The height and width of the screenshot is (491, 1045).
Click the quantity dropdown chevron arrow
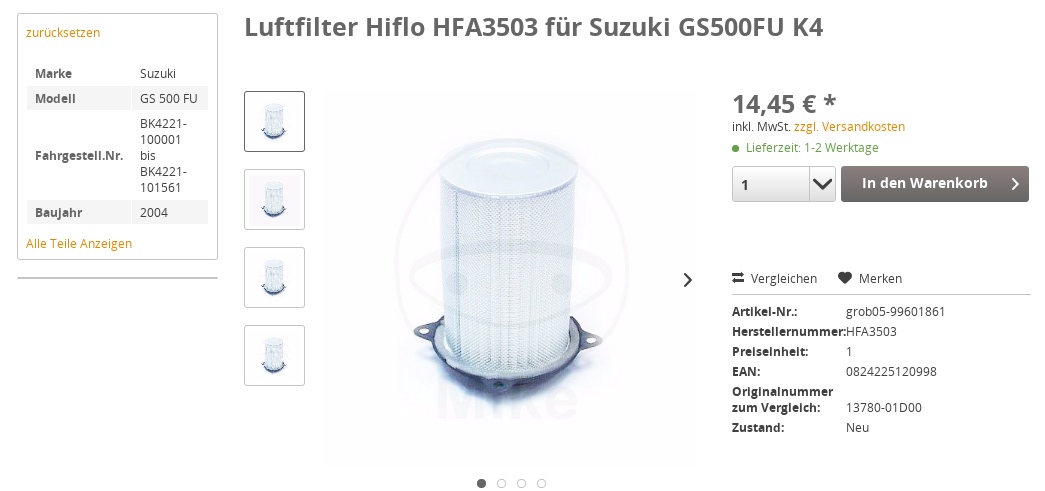pyautogui.click(x=822, y=184)
